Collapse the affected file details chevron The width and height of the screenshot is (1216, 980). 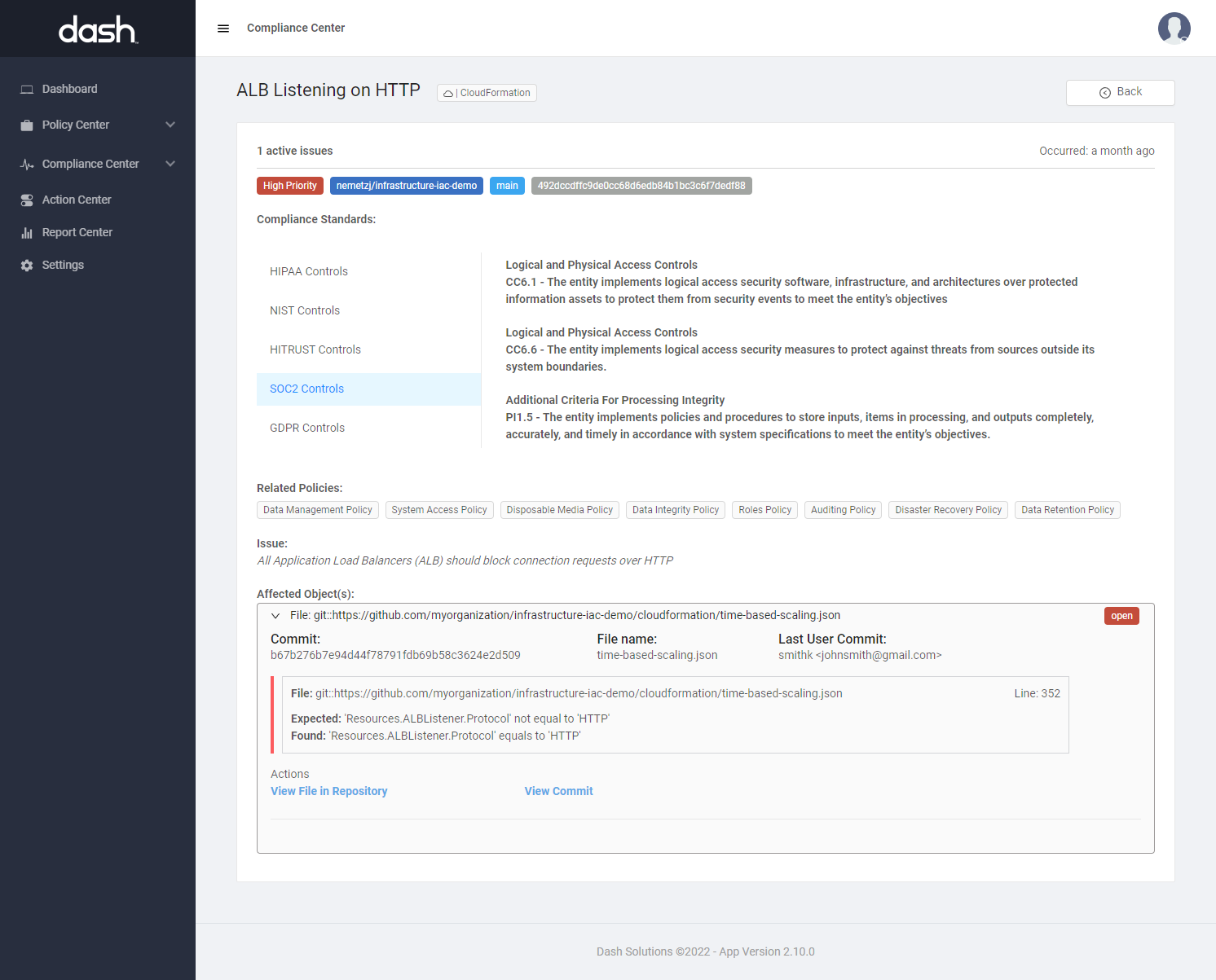pos(275,616)
